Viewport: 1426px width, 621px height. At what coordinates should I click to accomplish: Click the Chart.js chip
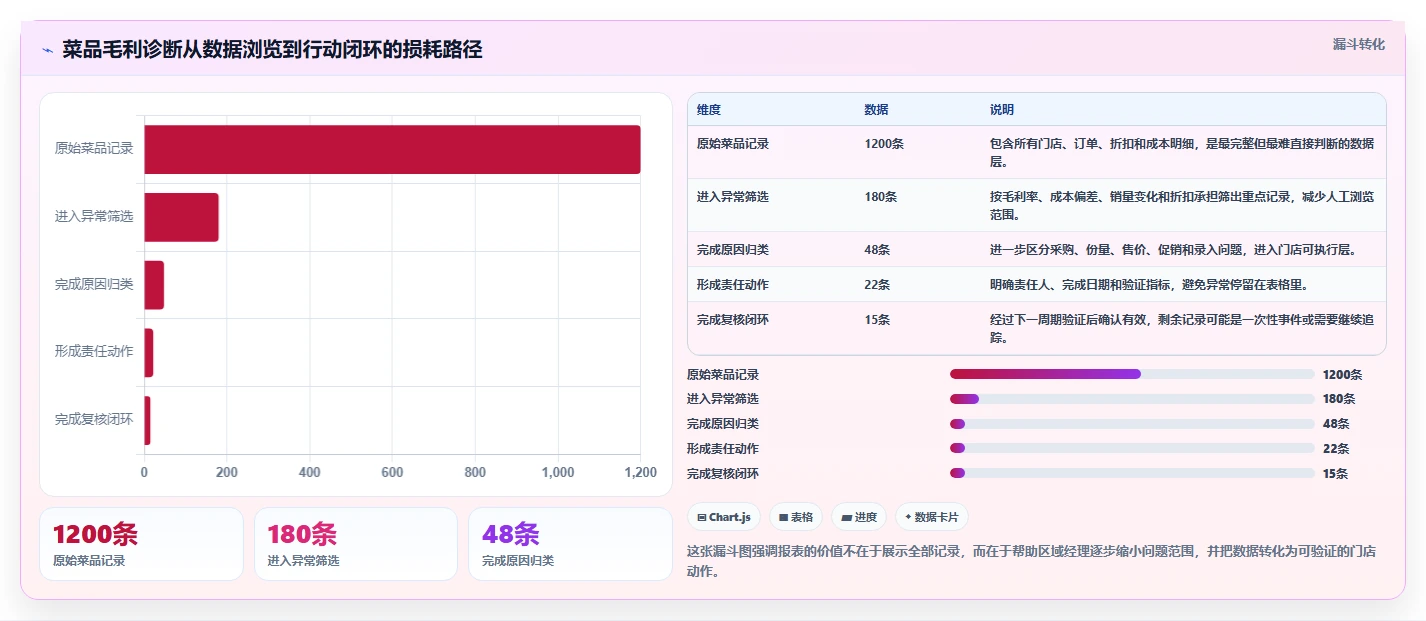coord(724,517)
